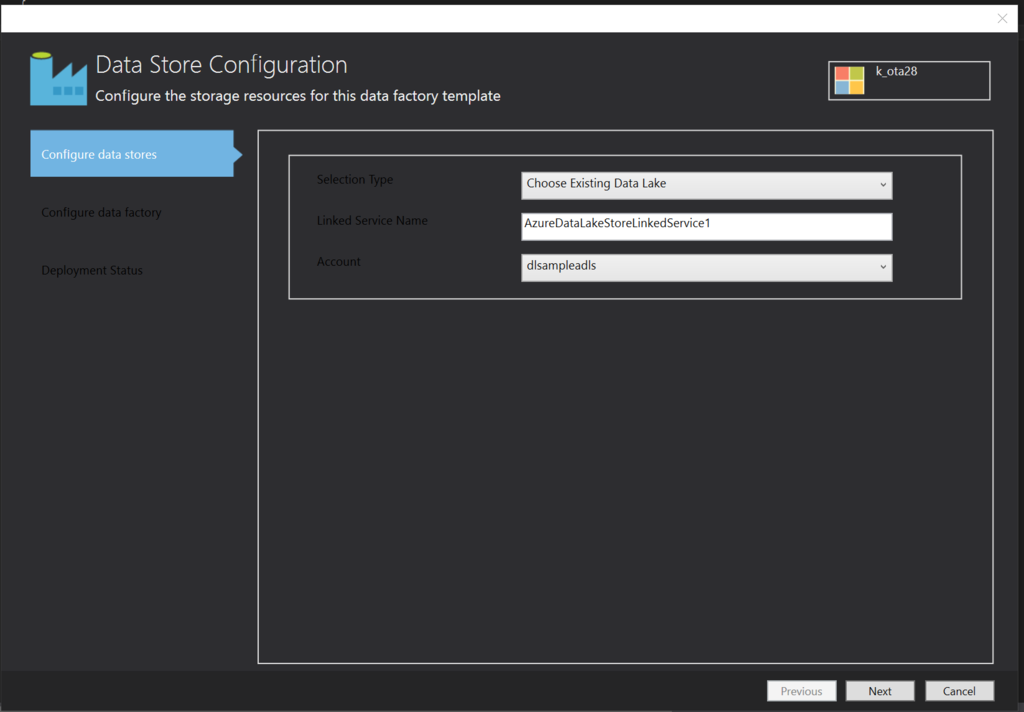Screen dimensions: 1024x712
Task: Click the Data Factory logo icon
Action: pyautogui.click(x=58, y=79)
